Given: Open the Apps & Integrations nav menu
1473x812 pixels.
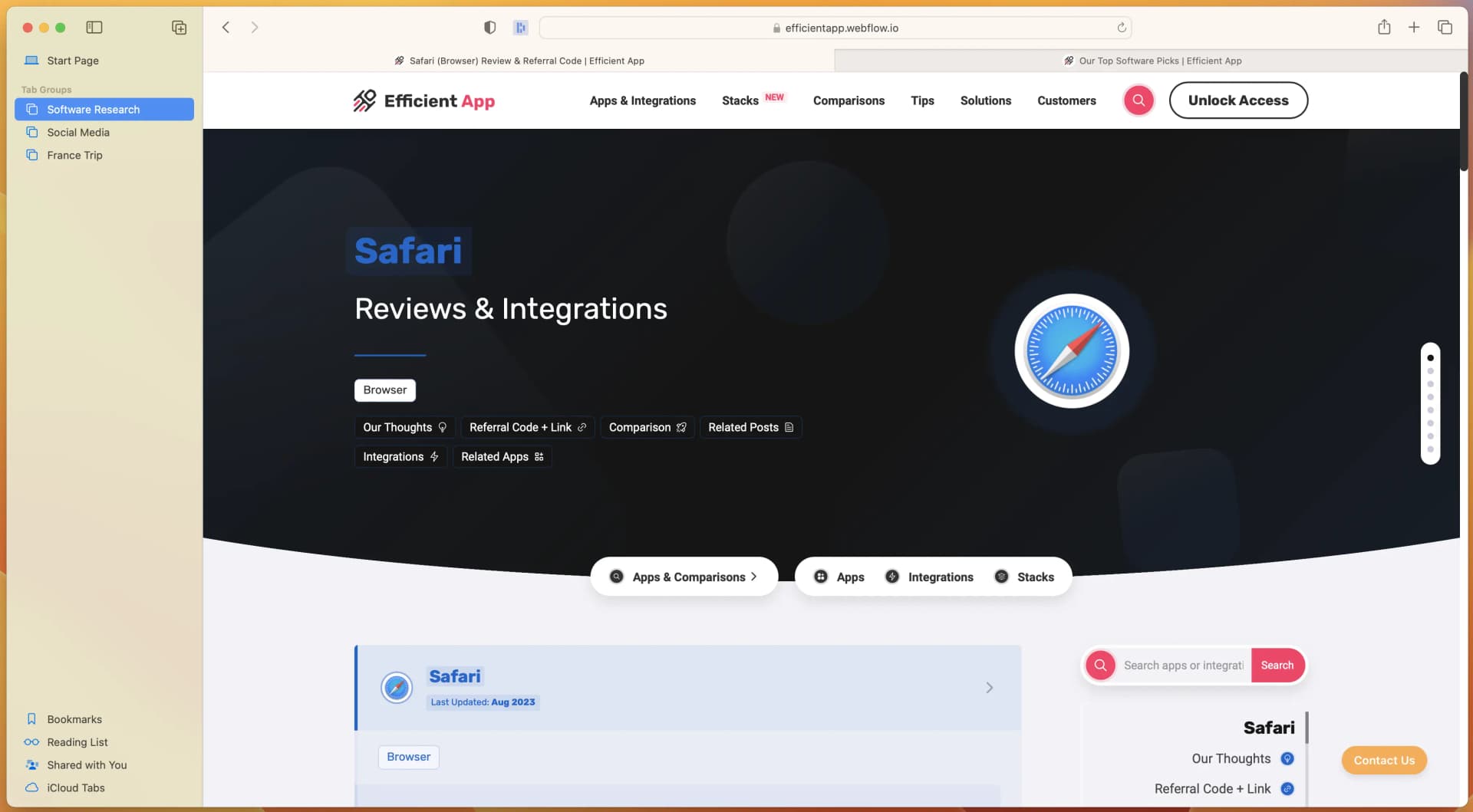Looking at the screenshot, I should (x=642, y=100).
